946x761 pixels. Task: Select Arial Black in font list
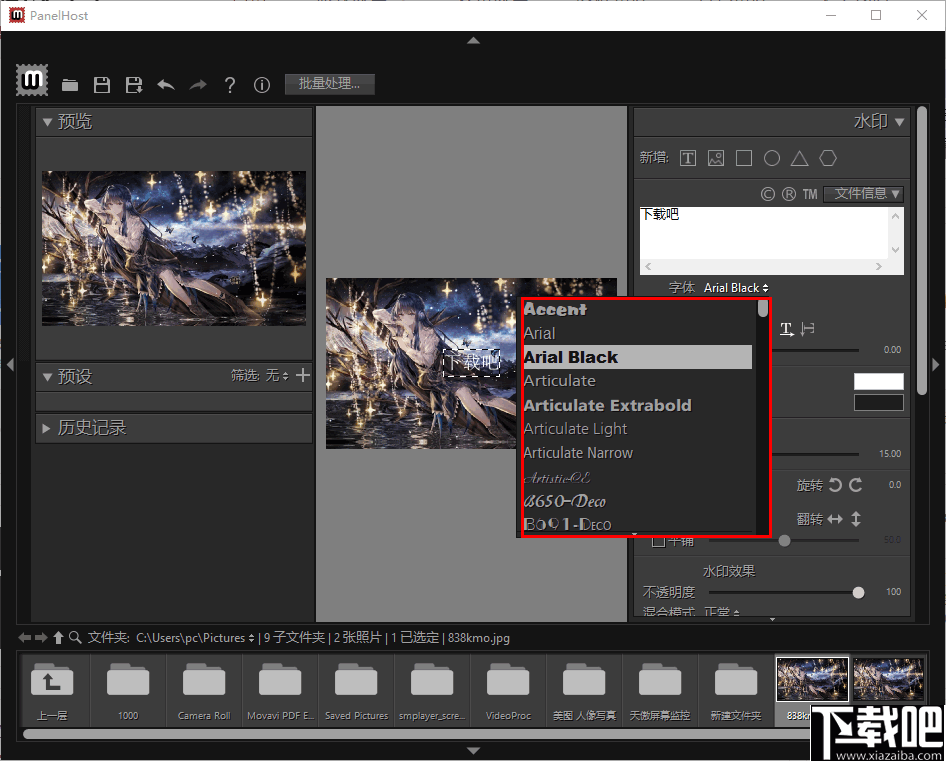[638, 357]
